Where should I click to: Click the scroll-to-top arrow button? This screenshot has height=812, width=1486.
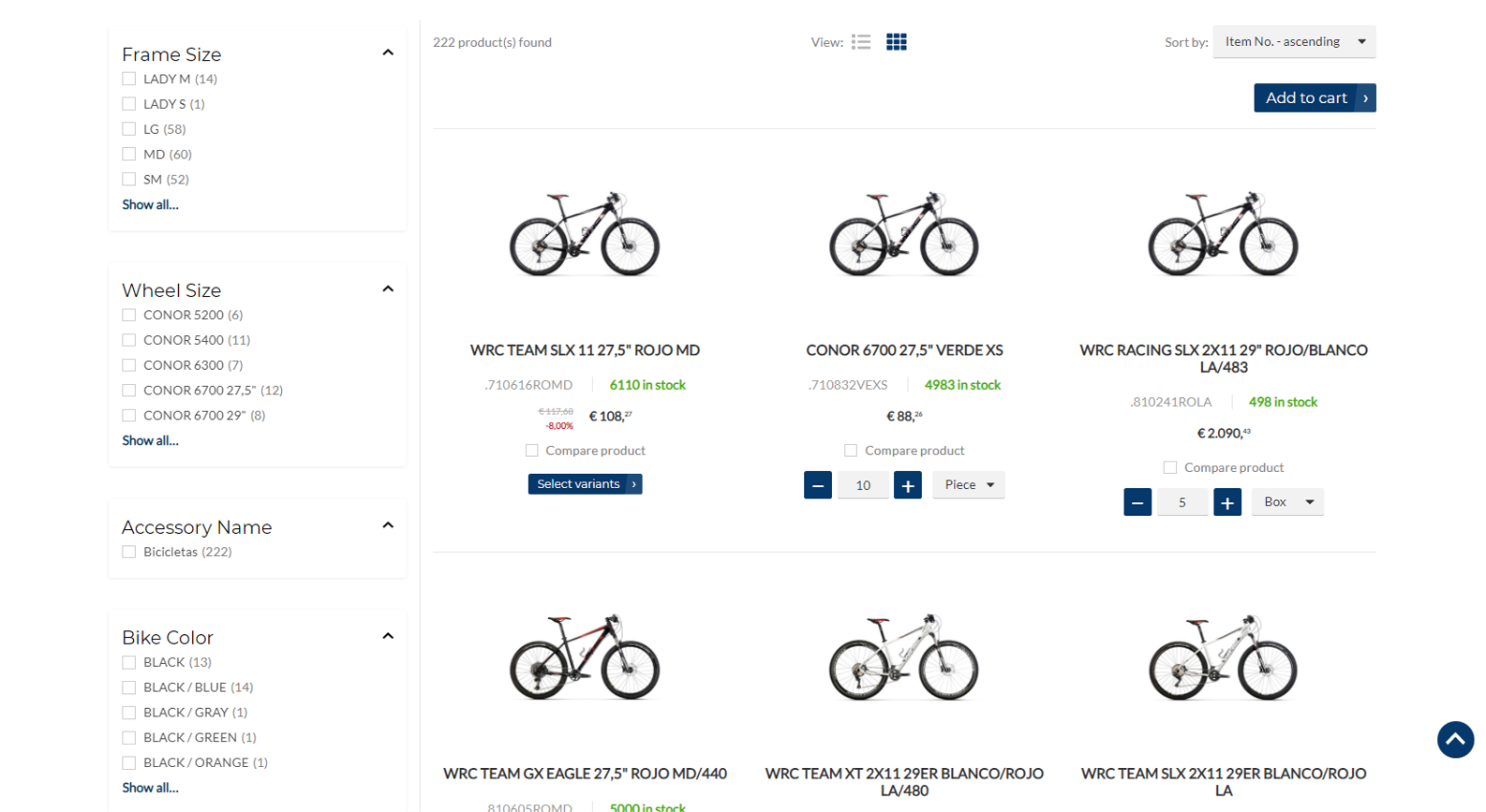[x=1455, y=740]
